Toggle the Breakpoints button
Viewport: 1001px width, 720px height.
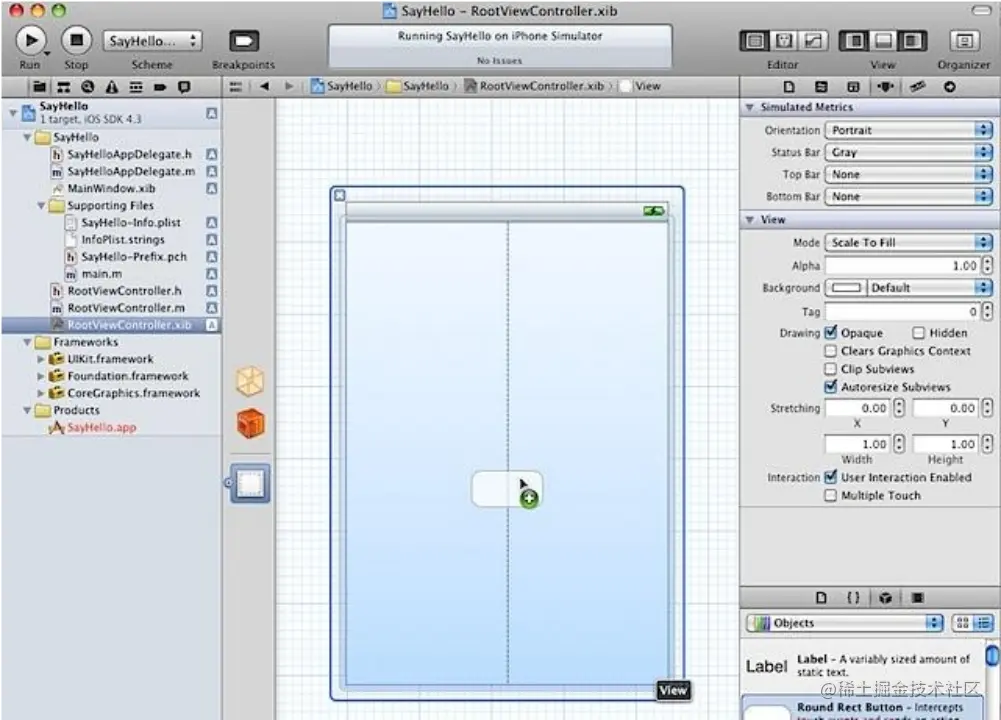(x=244, y=41)
